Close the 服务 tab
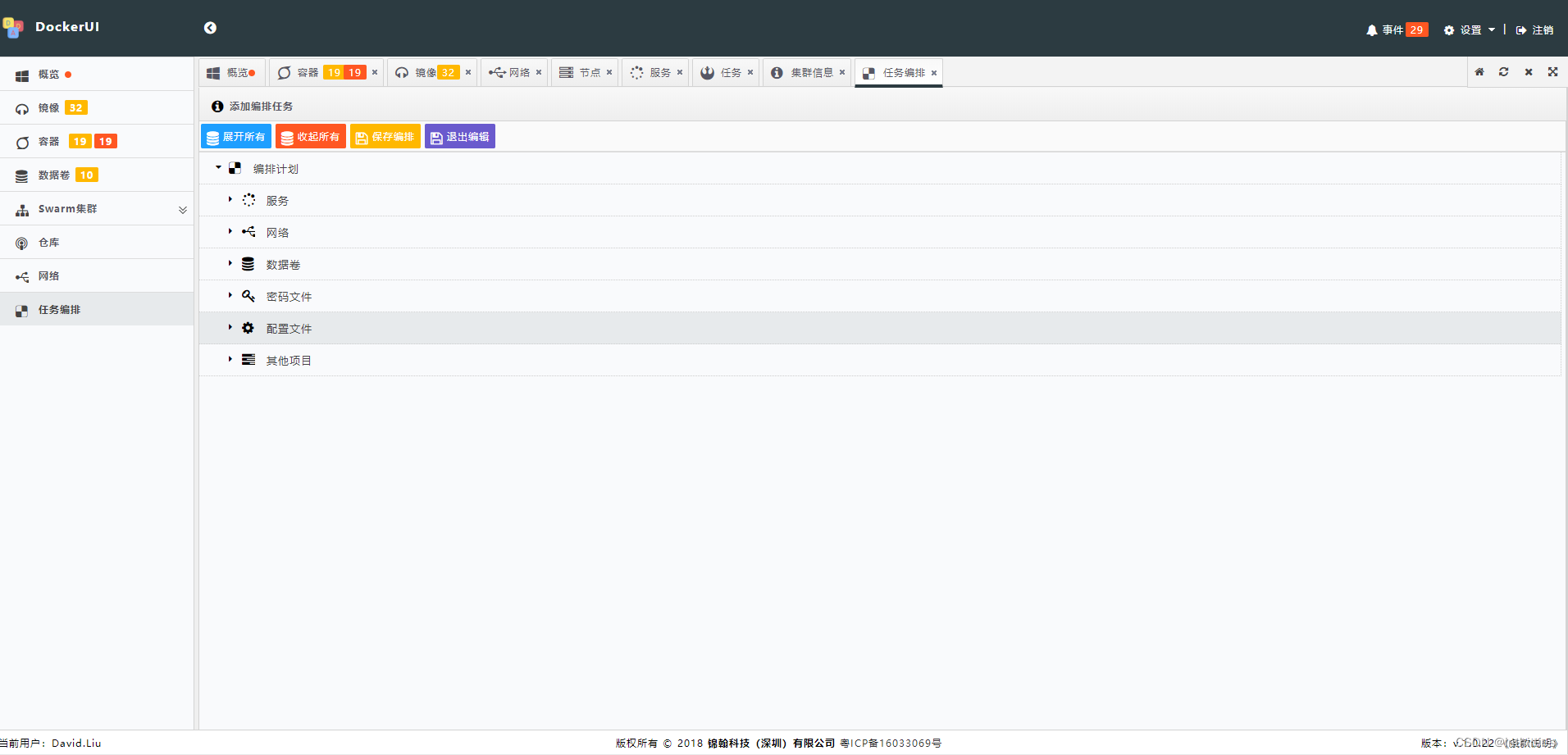The height and width of the screenshot is (755, 1568). pyautogui.click(x=680, y=72)
